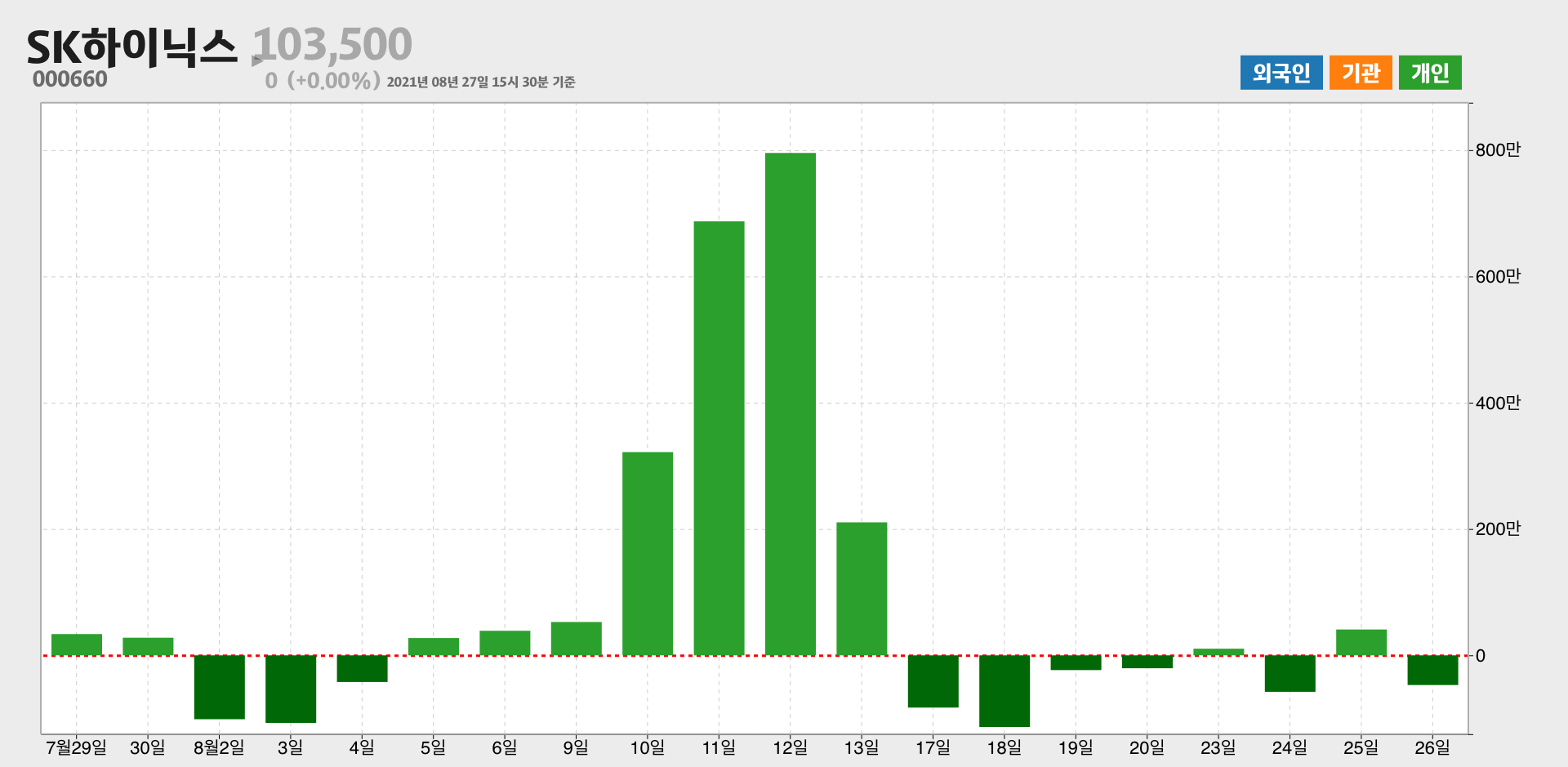
Task: Click the bar for 30일
Action: coord(148,646)
